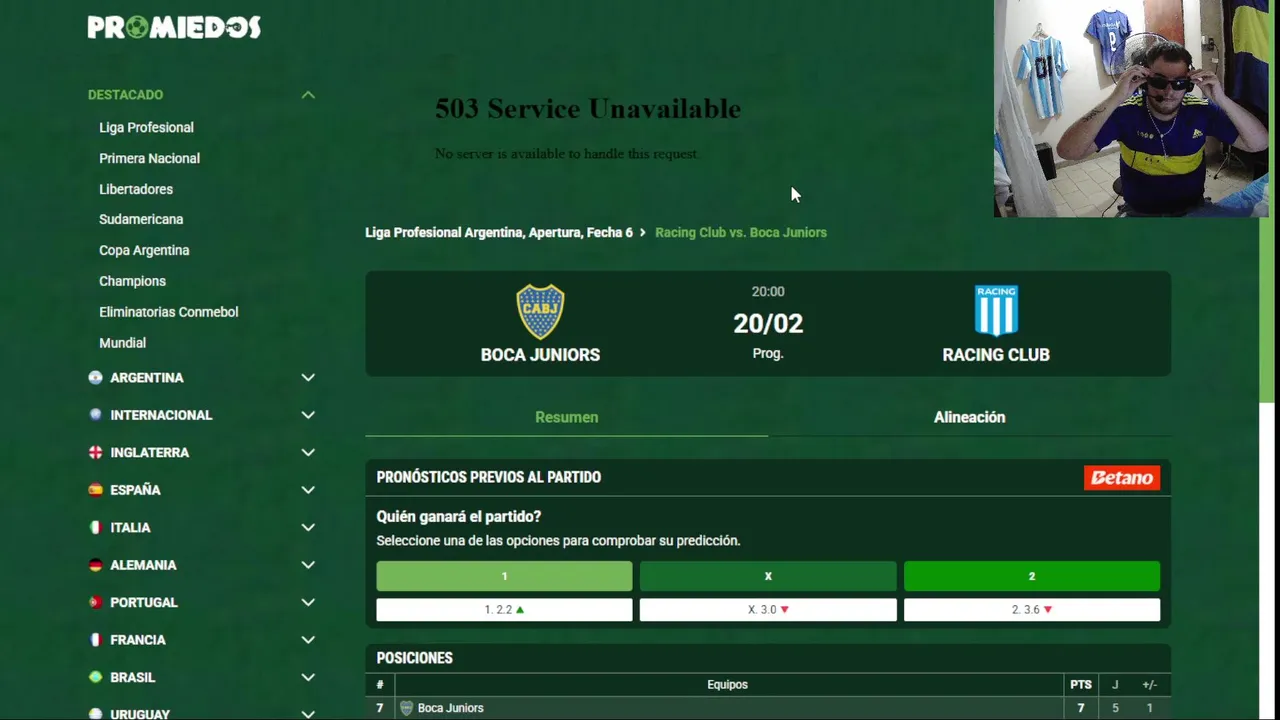Screen dimensions: 1280x720
Task: Click the Internacional globe icon
Action: (x=96, y=415)
